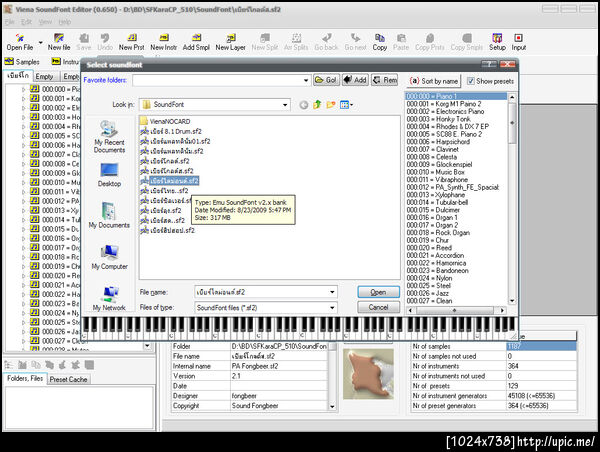Click the dialog's help question-mark button
Viewport: 600px width, 452px height.
point(489,64)
